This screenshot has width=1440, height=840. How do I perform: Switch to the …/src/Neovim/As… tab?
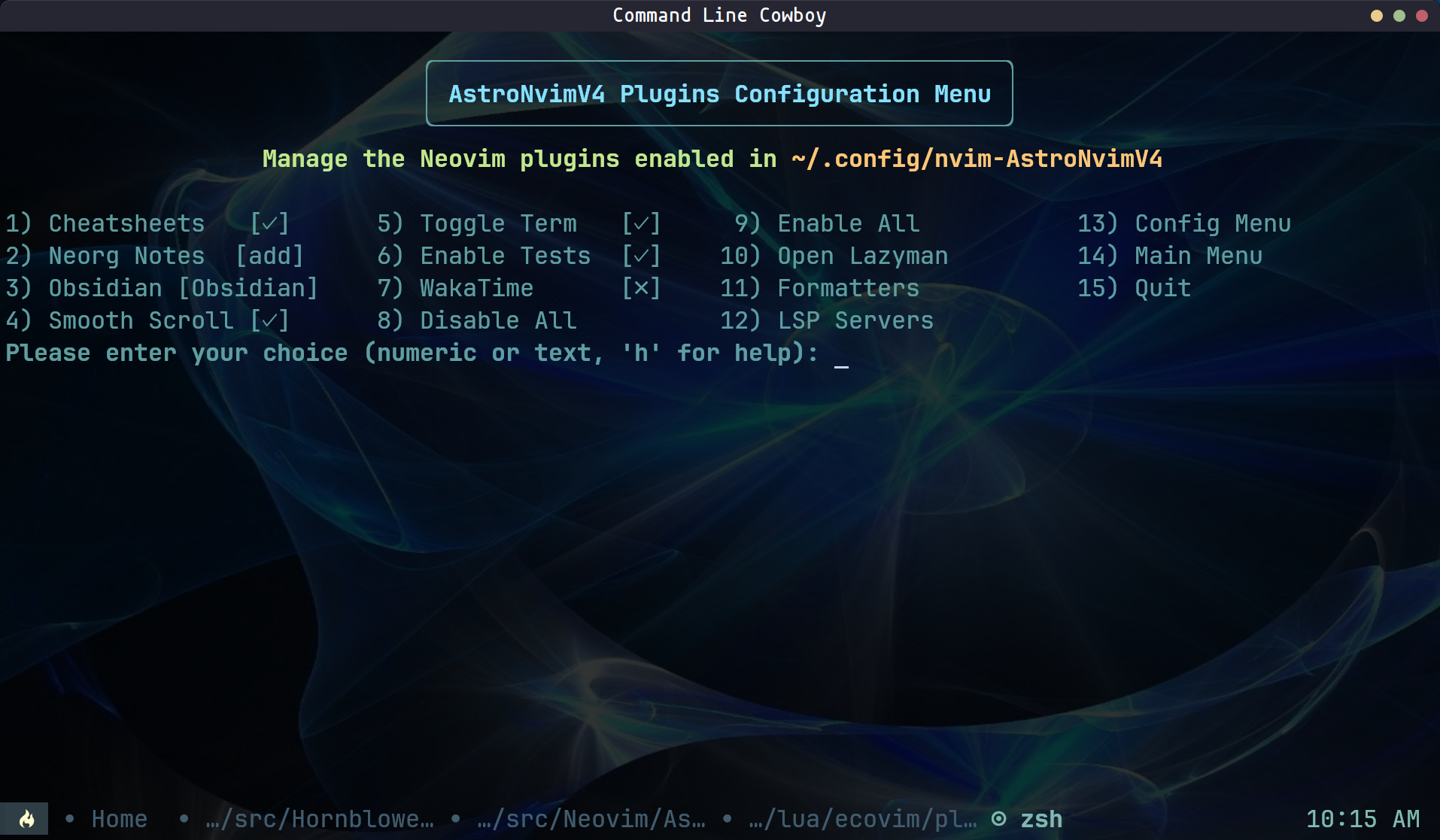(x=591, y=819)
